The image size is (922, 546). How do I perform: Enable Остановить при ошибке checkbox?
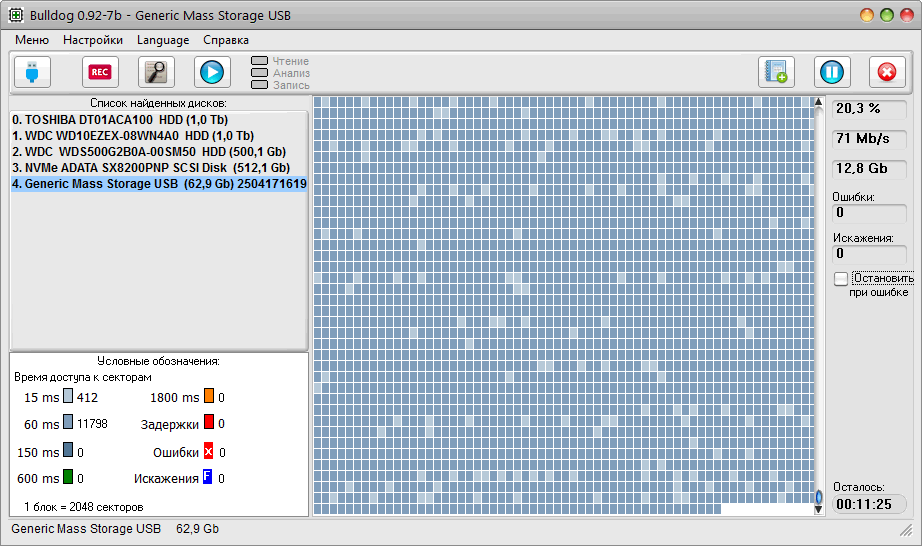click(x=841, y=279)
